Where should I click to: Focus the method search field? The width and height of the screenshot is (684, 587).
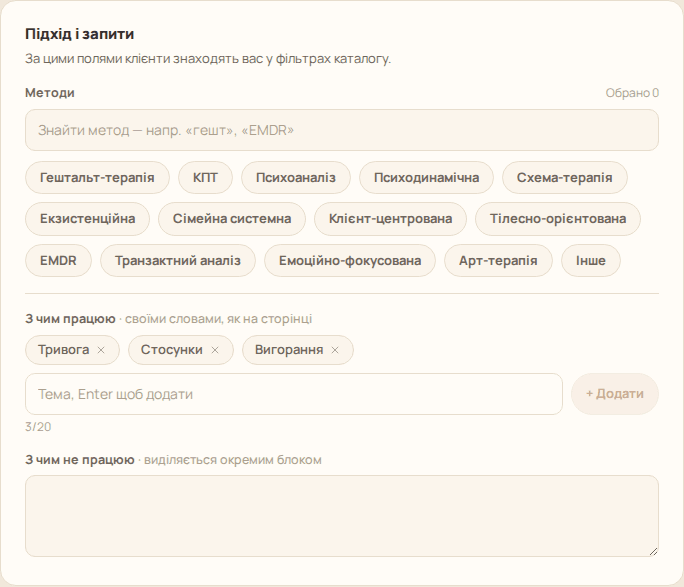[x=342, y=130]
